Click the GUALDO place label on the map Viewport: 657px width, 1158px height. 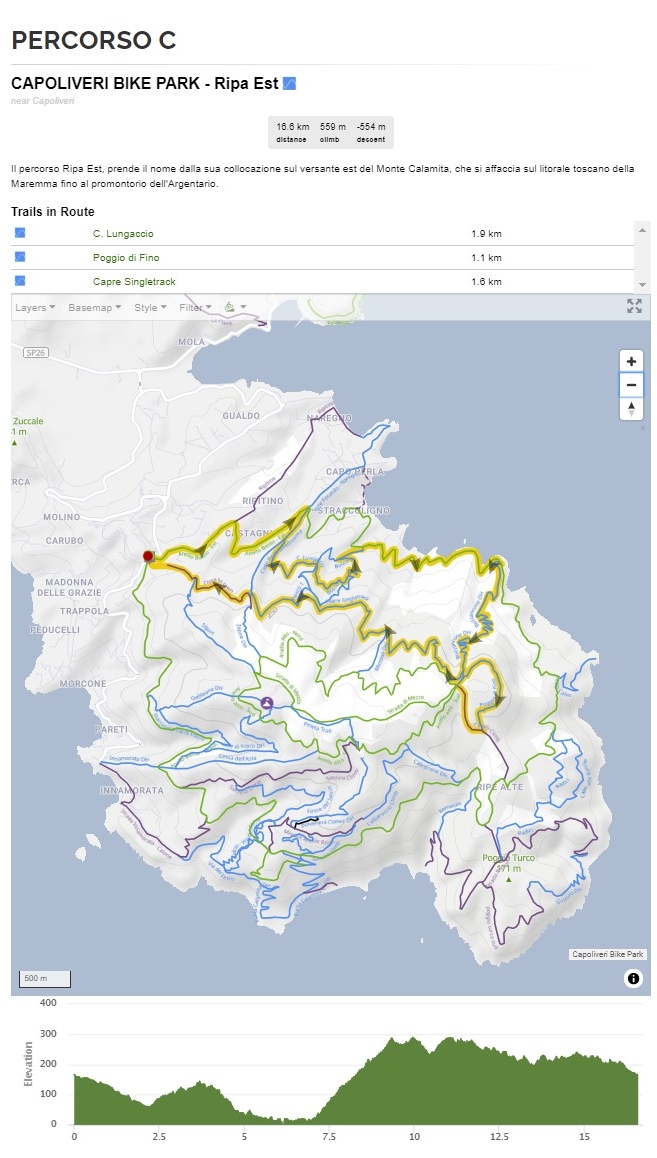(x=241, y=416)
